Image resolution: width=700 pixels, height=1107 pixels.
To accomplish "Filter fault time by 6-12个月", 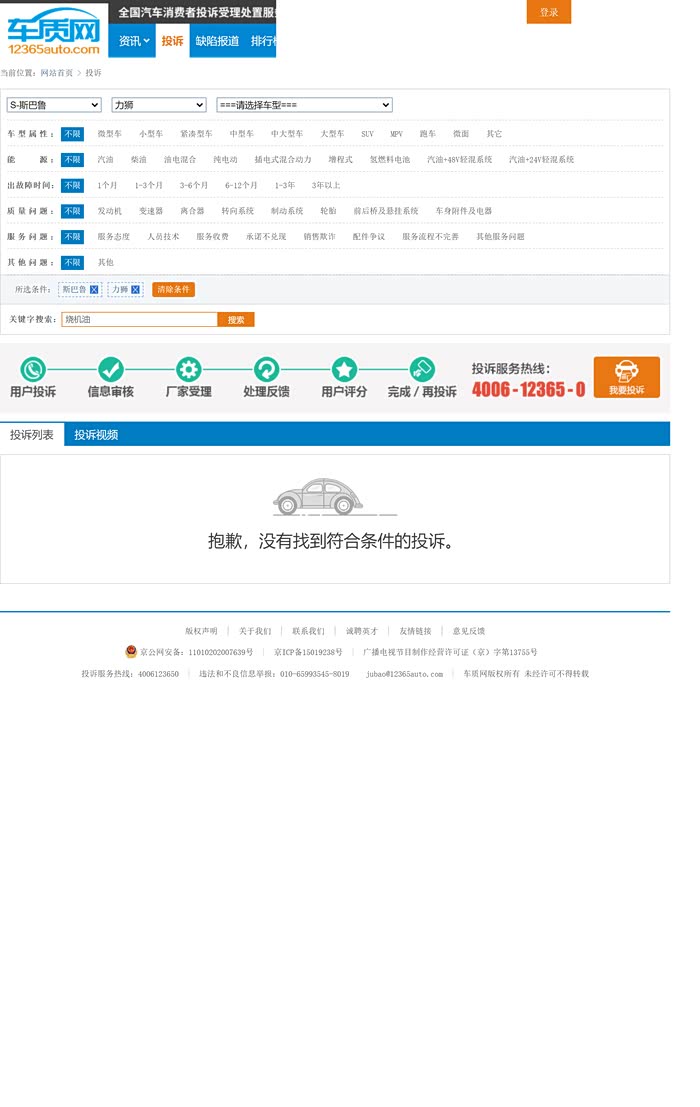I will (x=241, y=185).
